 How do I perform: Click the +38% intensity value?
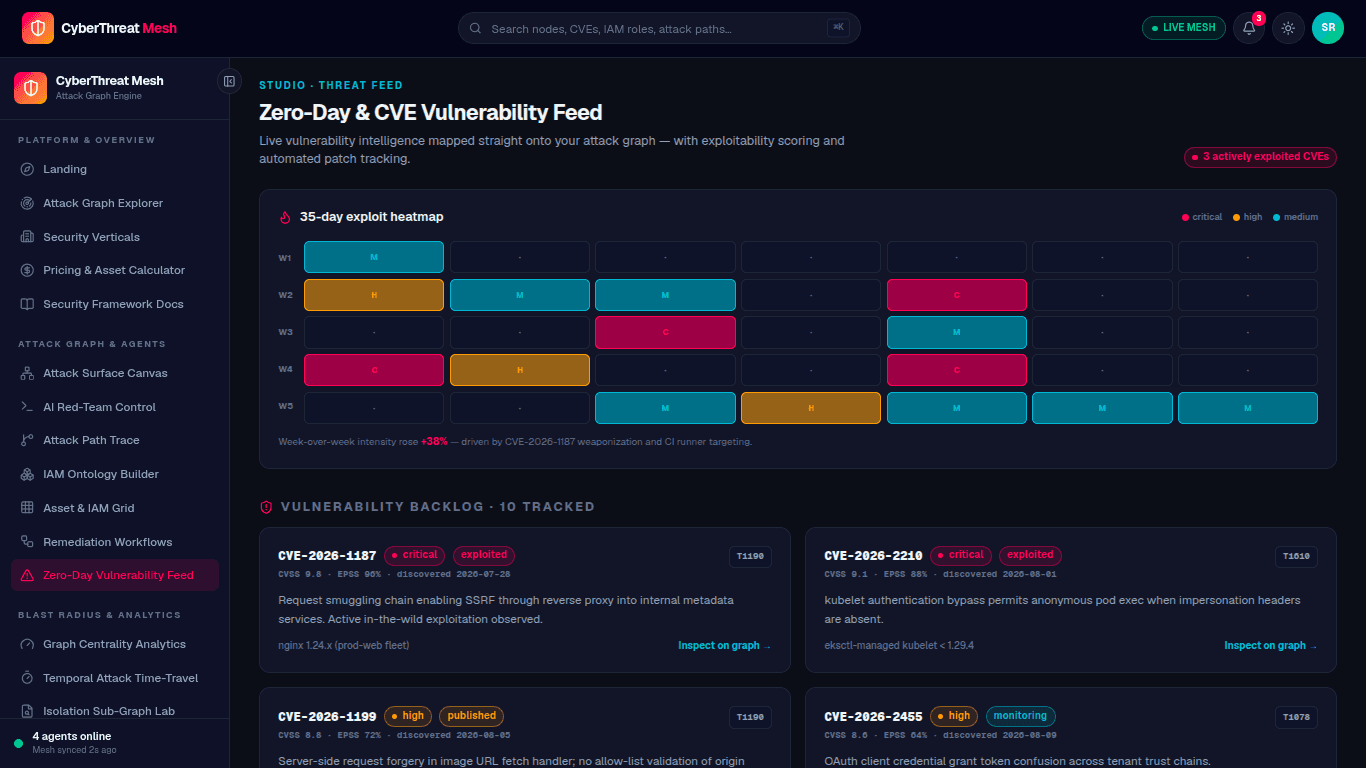pos(434,441)
